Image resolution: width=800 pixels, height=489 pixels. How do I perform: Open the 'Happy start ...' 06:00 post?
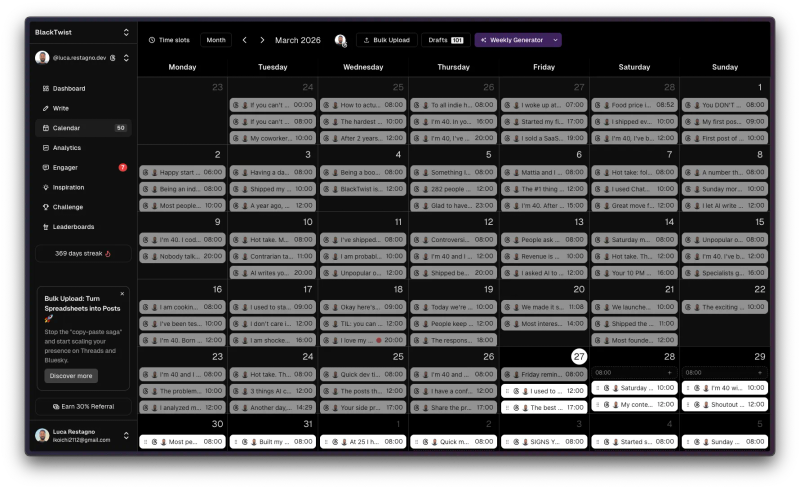(182, 173)
